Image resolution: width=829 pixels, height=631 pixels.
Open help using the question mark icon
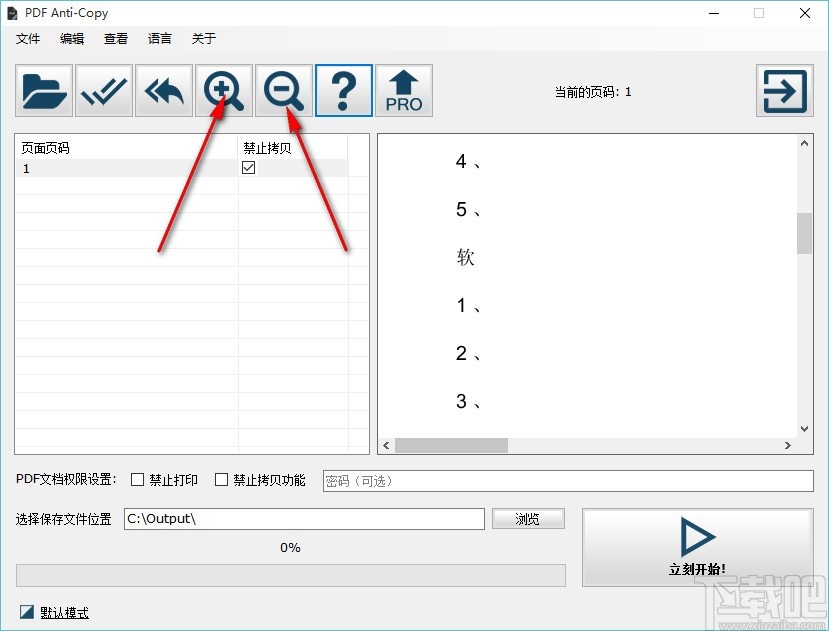pos(344,90)
